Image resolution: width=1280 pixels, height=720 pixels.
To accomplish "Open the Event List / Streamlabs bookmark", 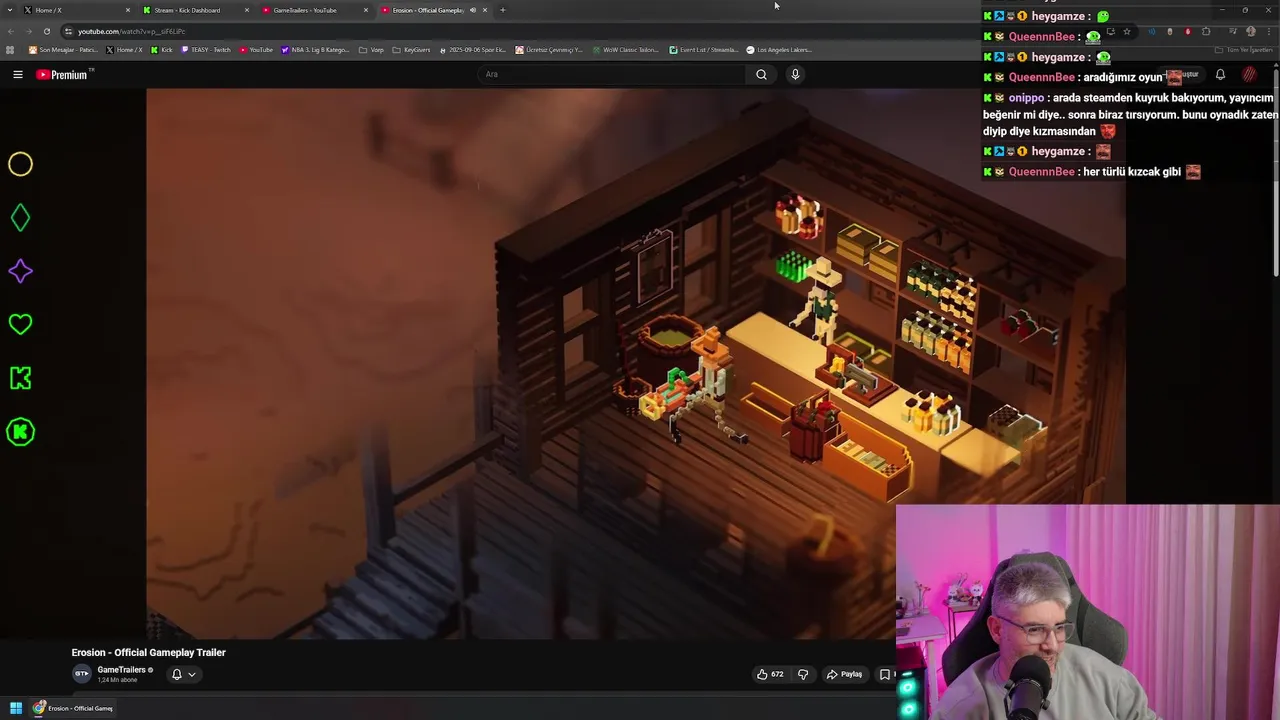I will click(704, 50).
